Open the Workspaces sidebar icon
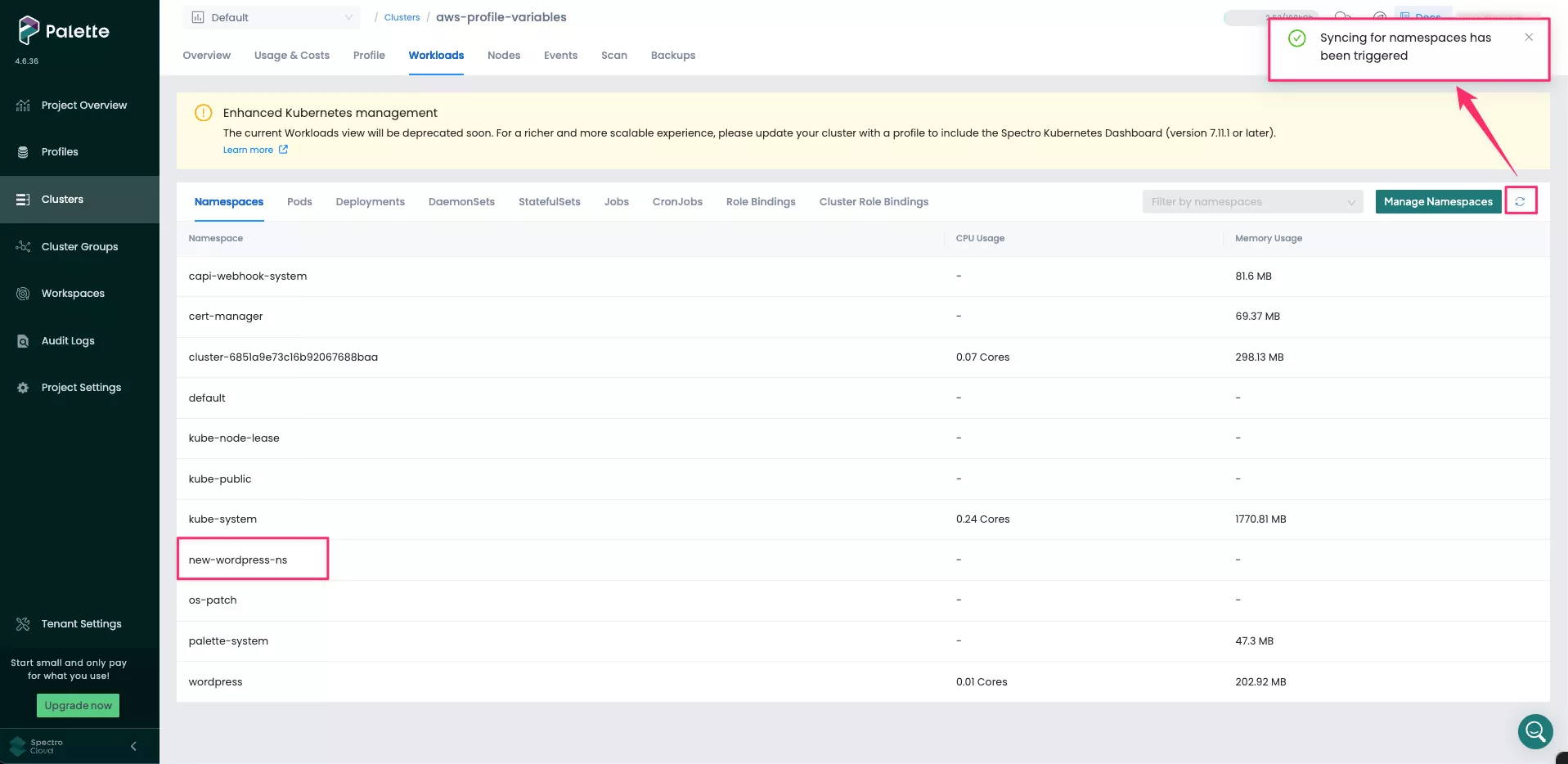The height and width of the screenshot is (764, 1568). (x=22, y=293)
